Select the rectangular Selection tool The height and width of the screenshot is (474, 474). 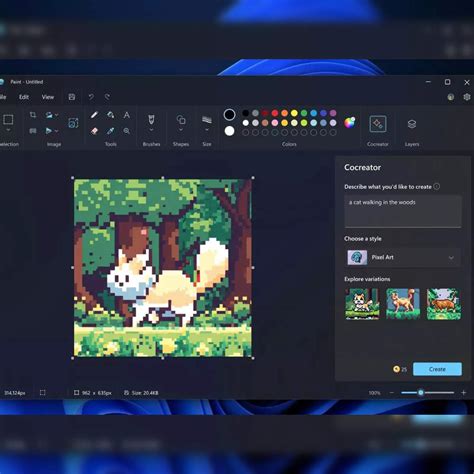8,119
